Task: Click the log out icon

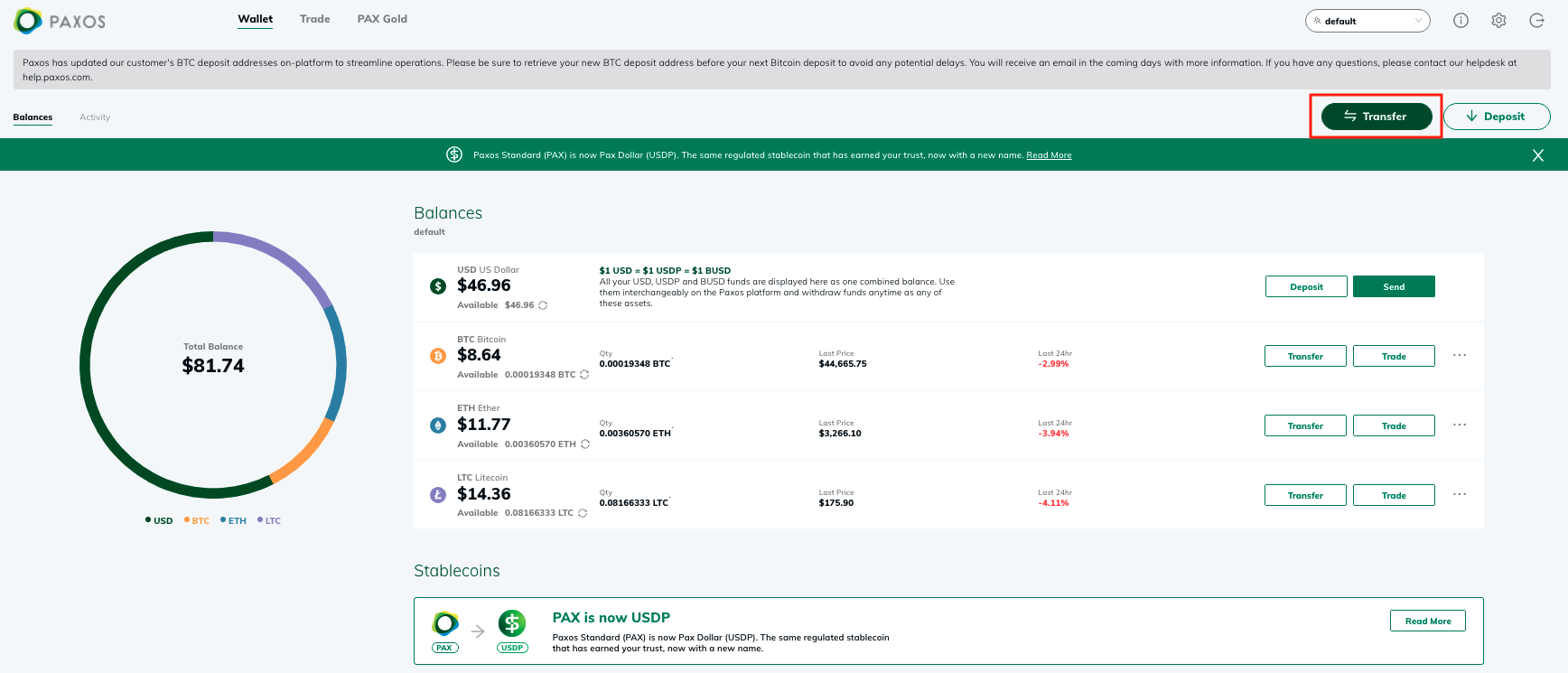Action: point(1536,21)
